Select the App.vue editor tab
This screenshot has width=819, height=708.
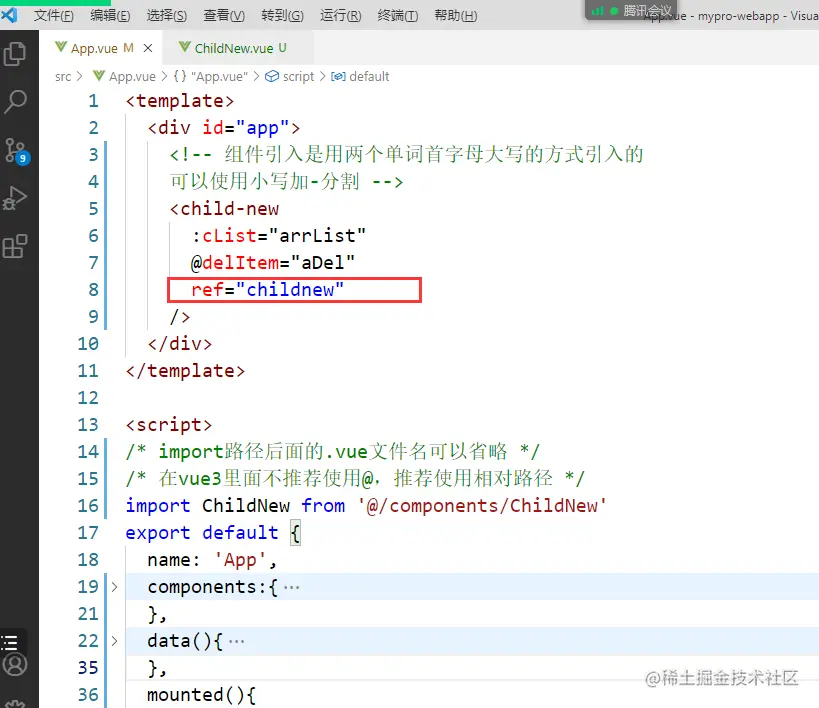point(97,46)
